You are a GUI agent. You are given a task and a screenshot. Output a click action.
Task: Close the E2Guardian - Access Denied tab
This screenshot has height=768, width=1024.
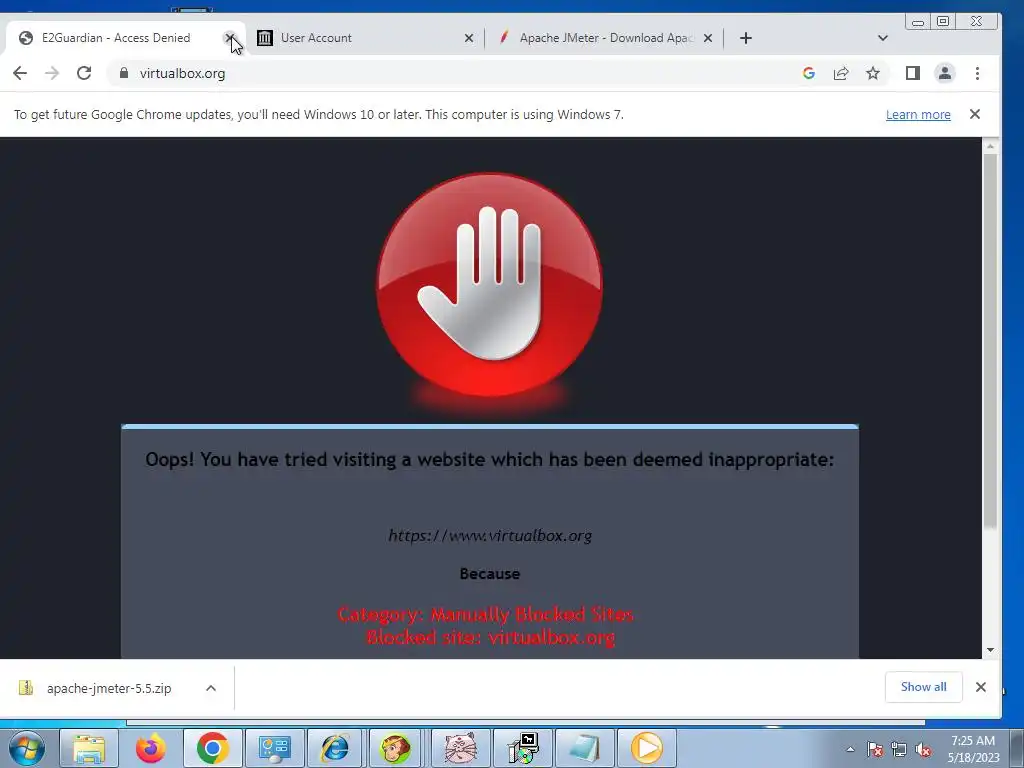pyautogui.click(x=229, y=38)
